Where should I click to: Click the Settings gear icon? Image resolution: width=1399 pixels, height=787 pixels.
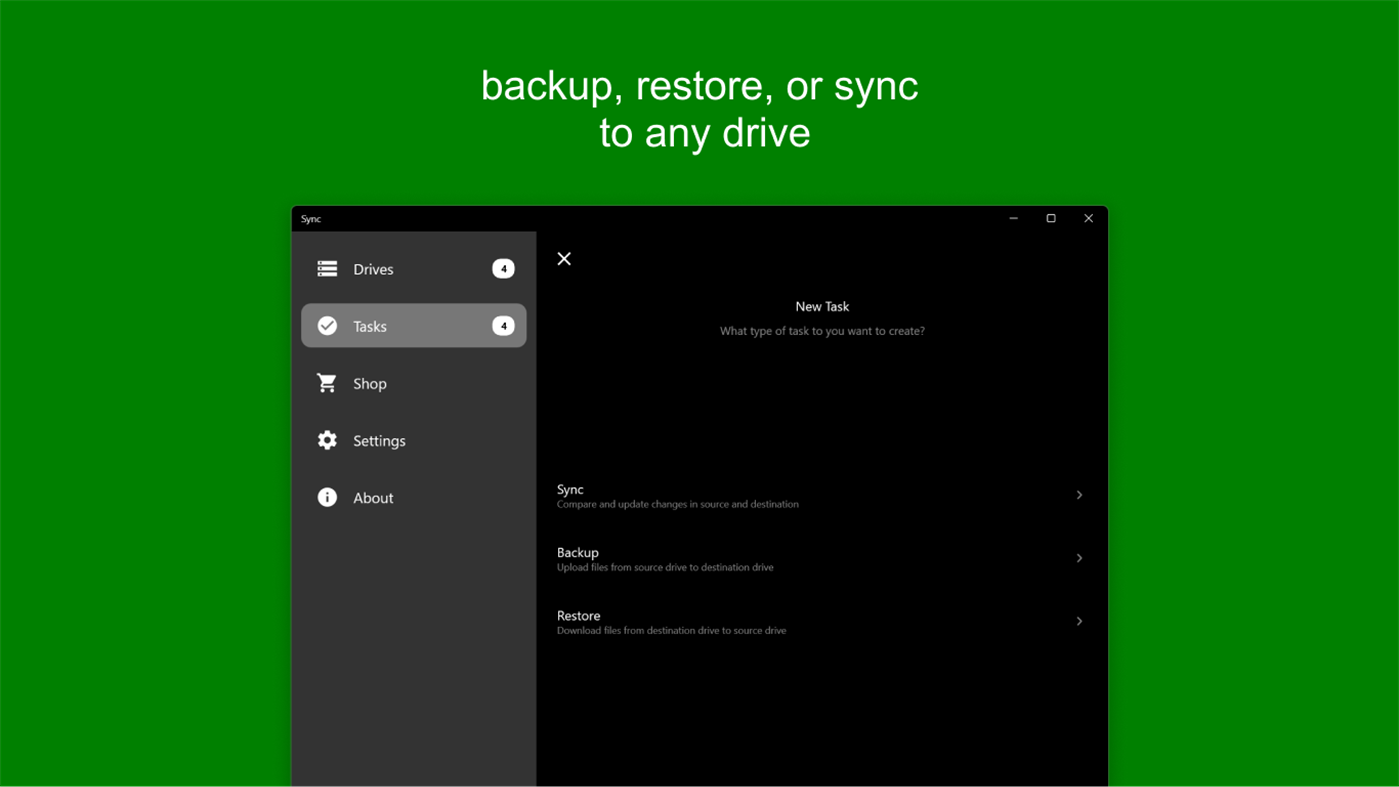pyautogui.click(x=327, y=440)
